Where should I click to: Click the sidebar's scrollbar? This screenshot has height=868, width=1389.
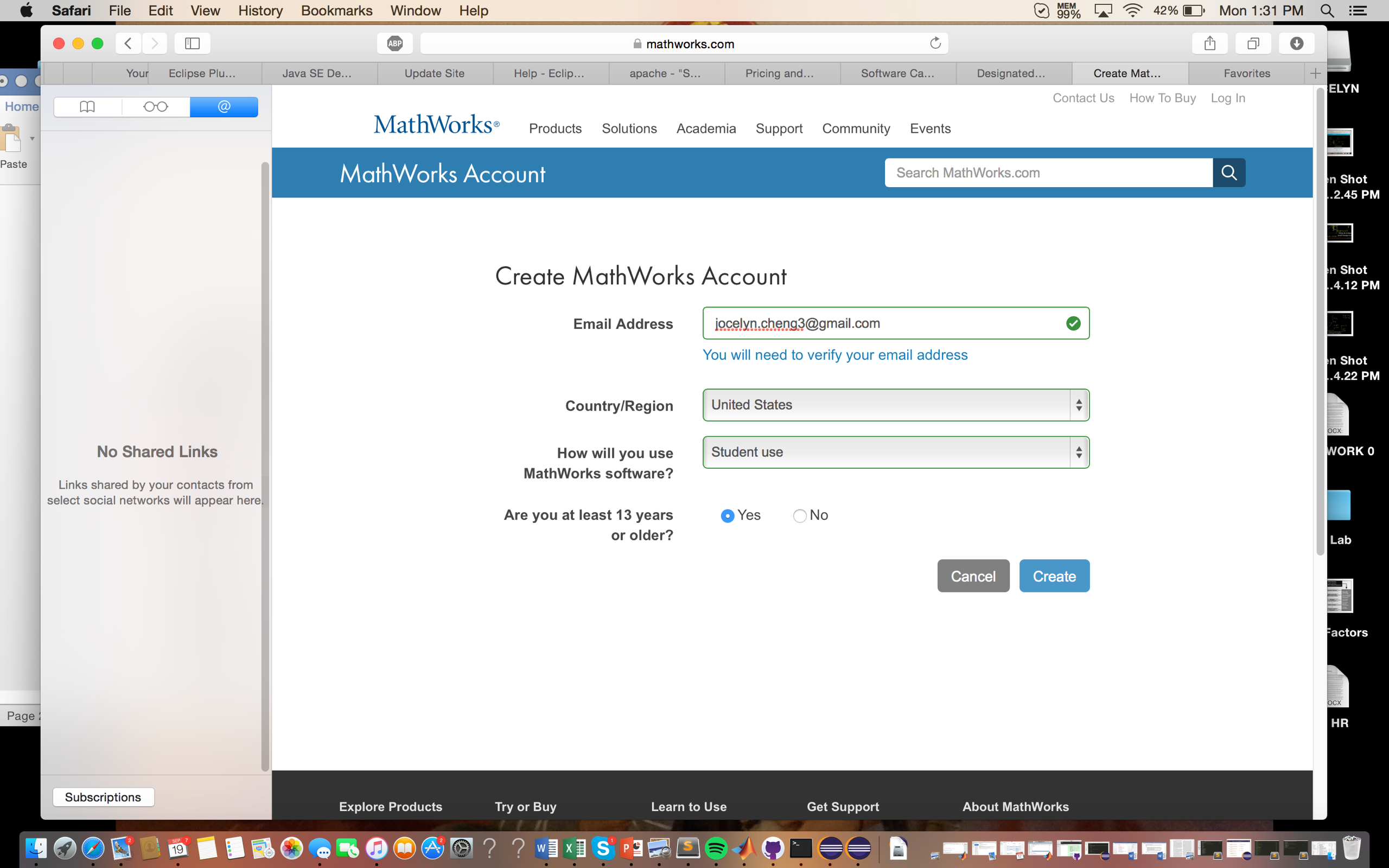pos(265,466)
